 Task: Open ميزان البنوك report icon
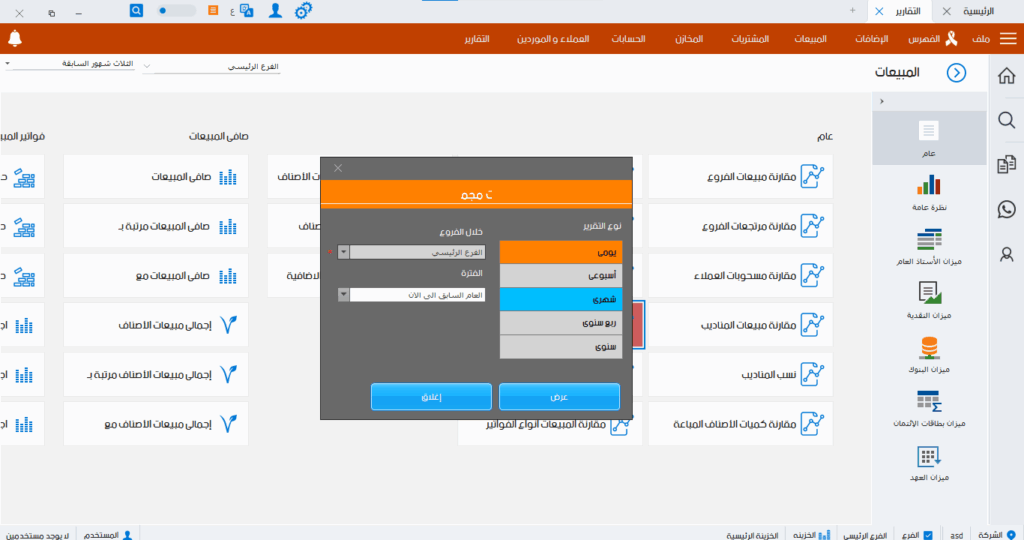pyautogui.click(x=929, y=349)
